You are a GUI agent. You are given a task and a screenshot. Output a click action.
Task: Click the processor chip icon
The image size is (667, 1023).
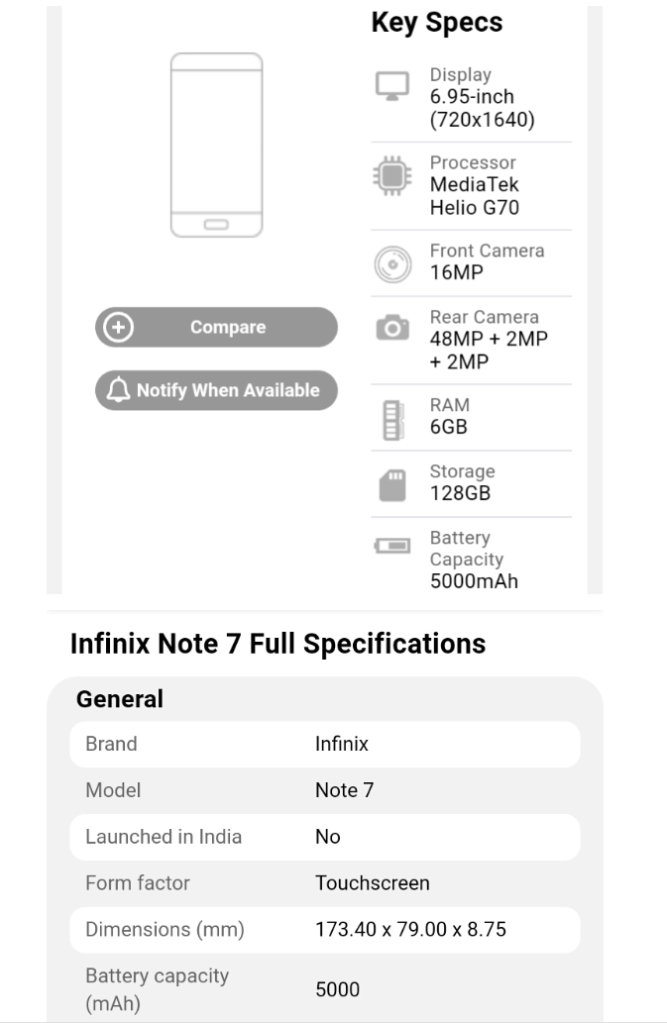(392, 176)
